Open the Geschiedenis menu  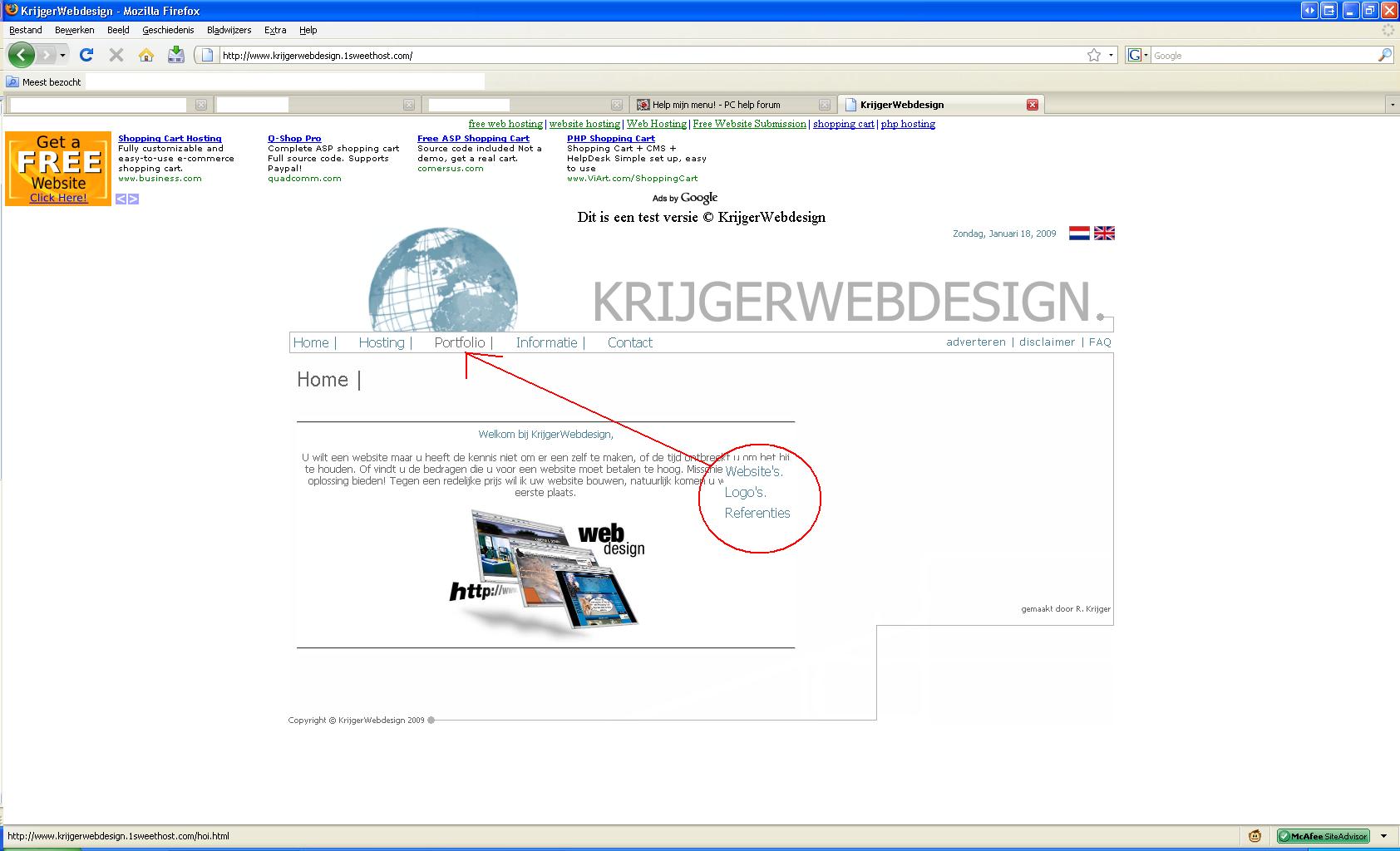(x=168, y=30)
